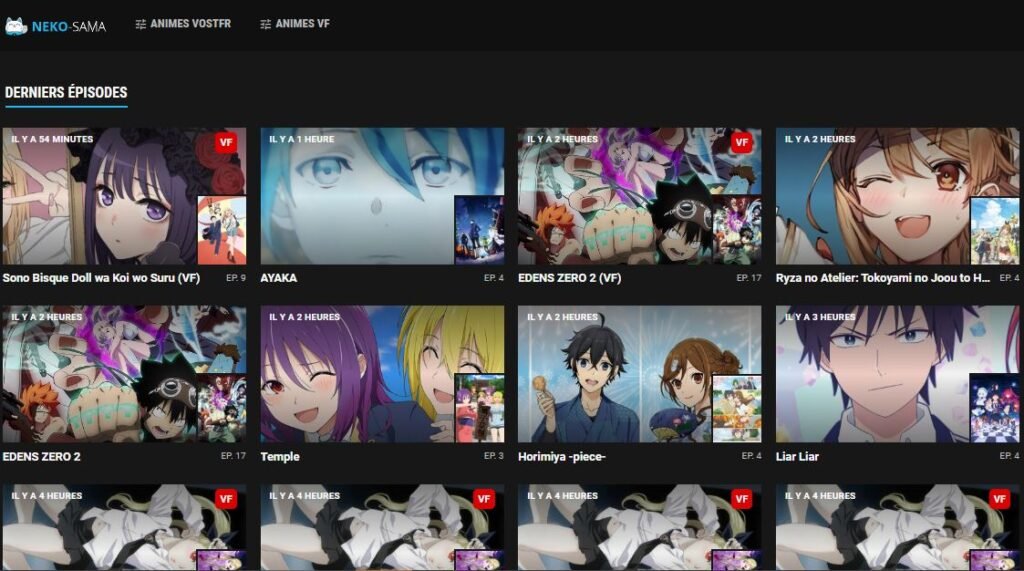The height and width of the screenshot is (571, 1024).
Task: Click the small poster on the Sono Bisque Doll card
Action: (x=222, y=230)
